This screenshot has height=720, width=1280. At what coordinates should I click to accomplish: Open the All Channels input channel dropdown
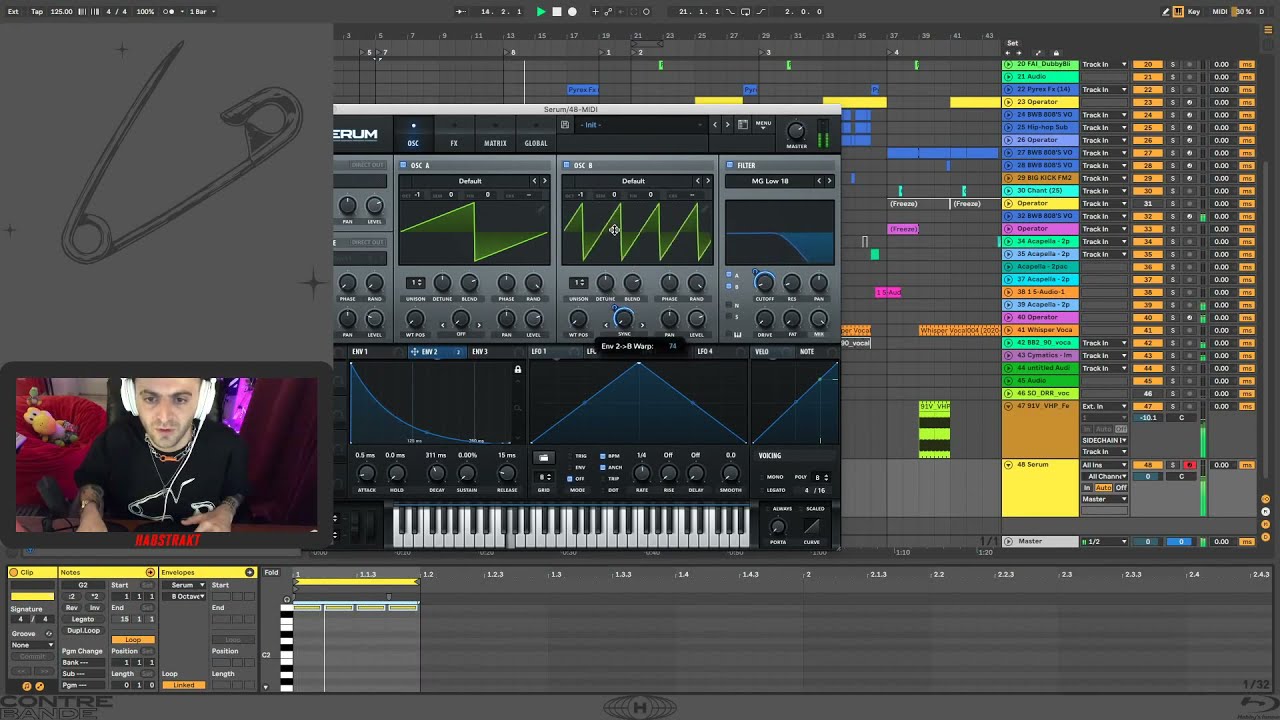(x=1104, y=476)
